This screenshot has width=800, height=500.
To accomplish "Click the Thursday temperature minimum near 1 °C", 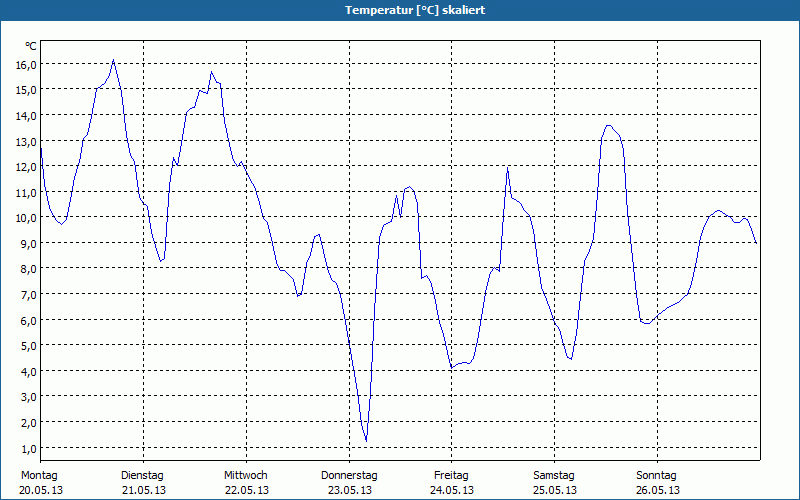I will (x=366, y=440).
